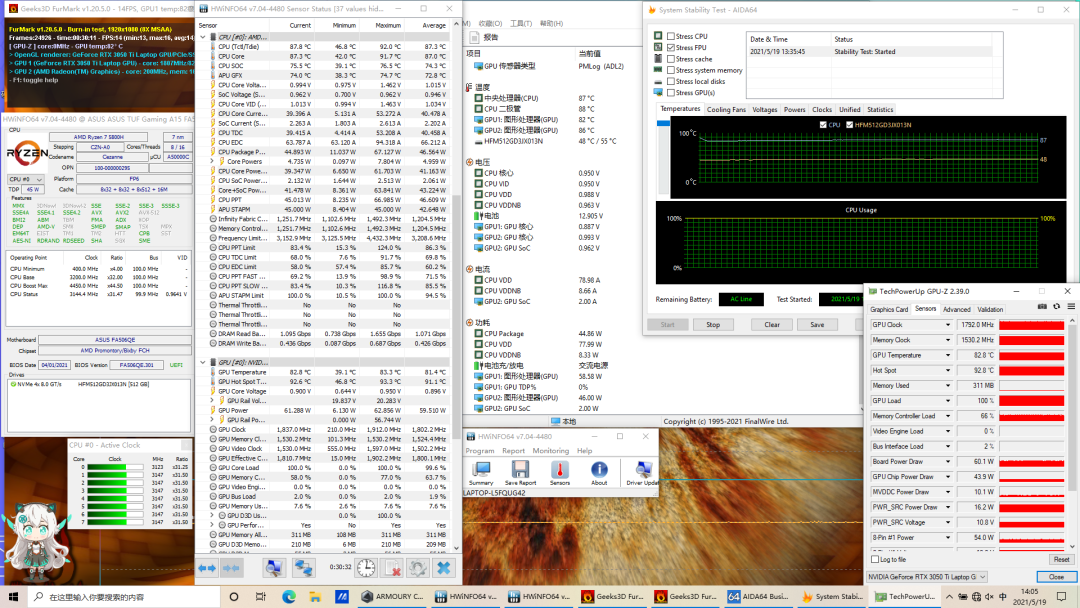The image size is (1080, 608).
Task: Open File Explorer from taskbar
Action: point(315,596)
